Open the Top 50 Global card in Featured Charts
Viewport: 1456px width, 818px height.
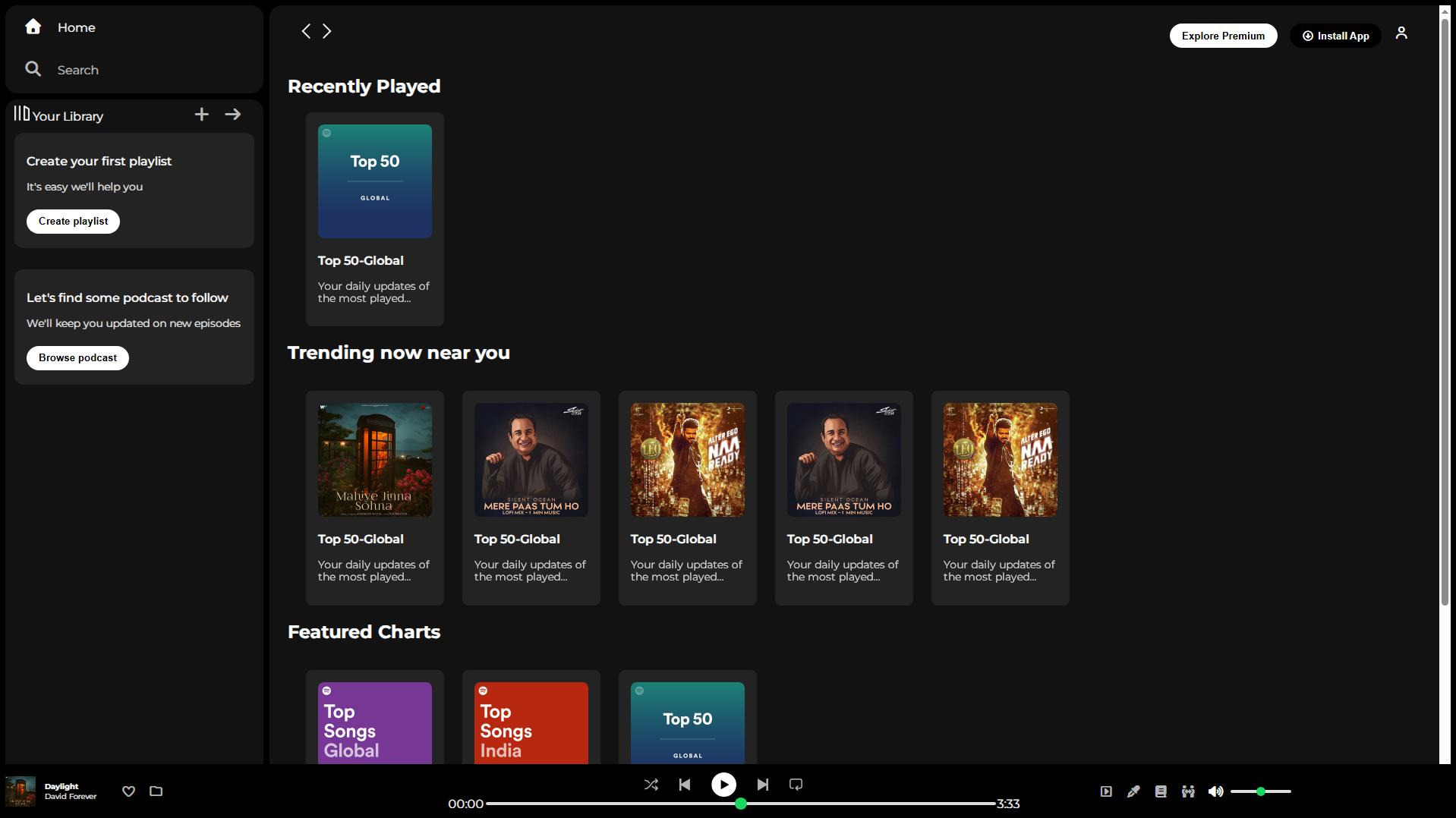click(688, 717)
